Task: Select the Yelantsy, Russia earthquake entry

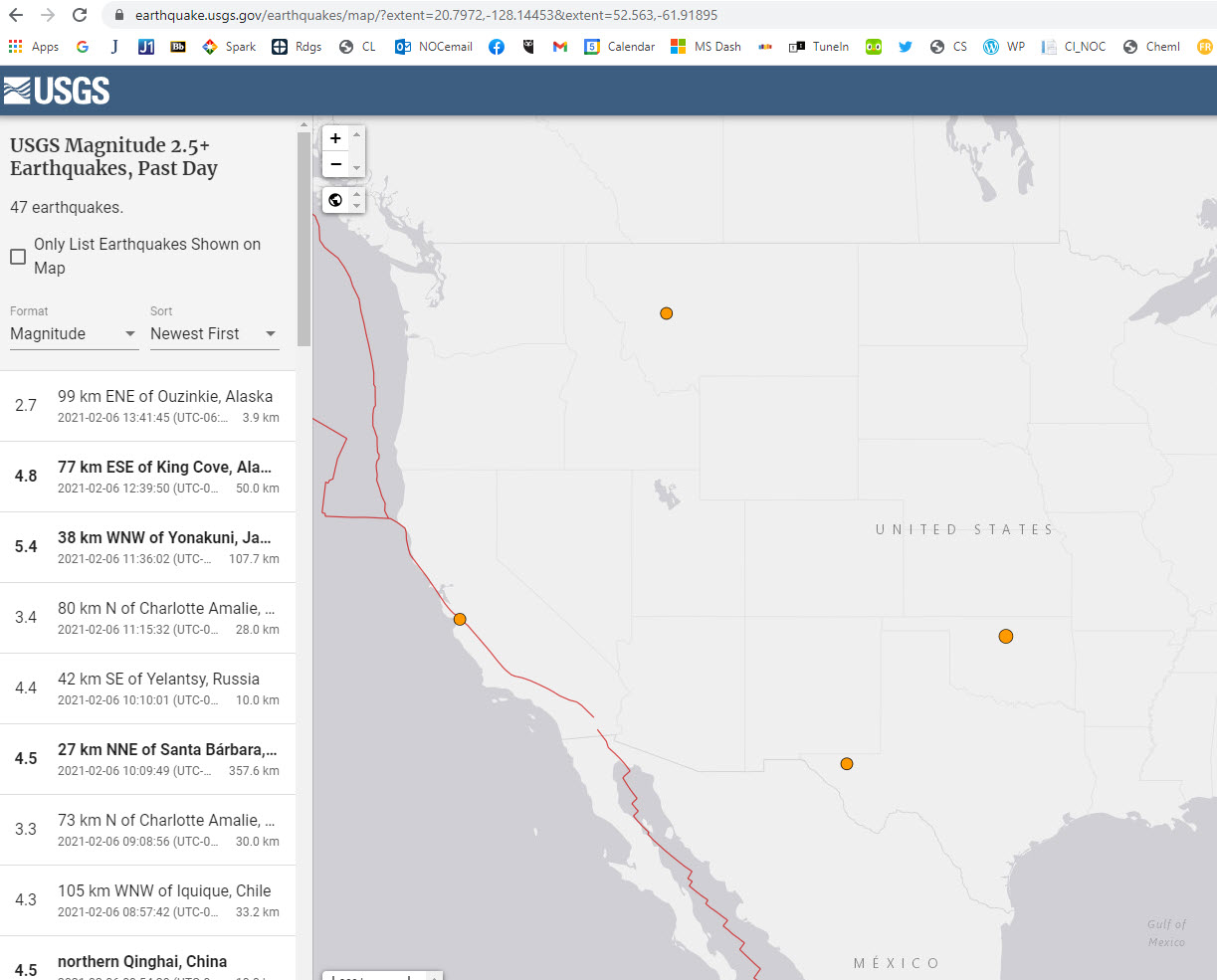Action: [147, 688]
